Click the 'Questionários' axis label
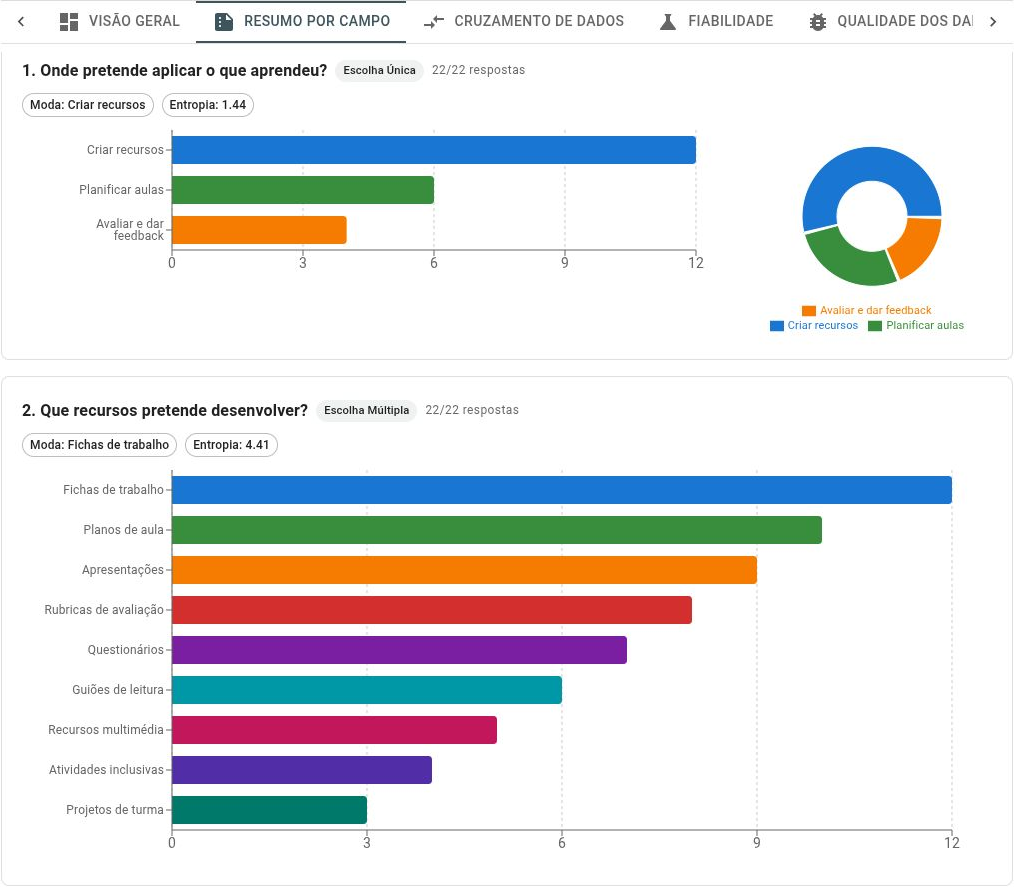This screenshot has width=1014, height=887. click(x=125, y=650)
